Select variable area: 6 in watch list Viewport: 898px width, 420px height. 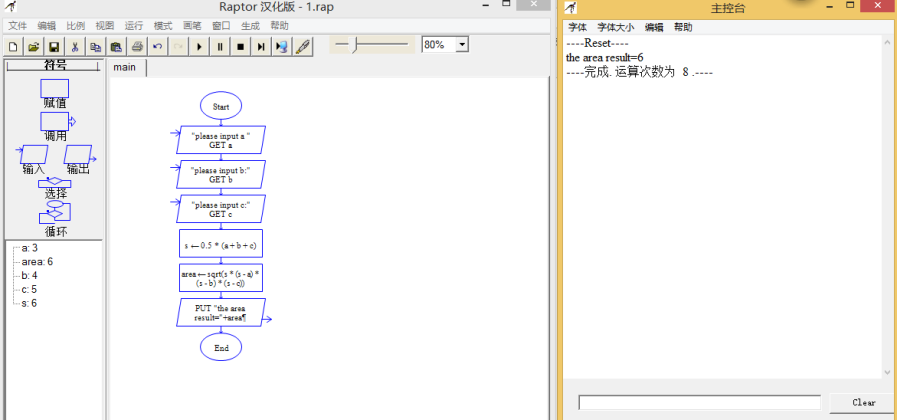[x=37, y=262]
